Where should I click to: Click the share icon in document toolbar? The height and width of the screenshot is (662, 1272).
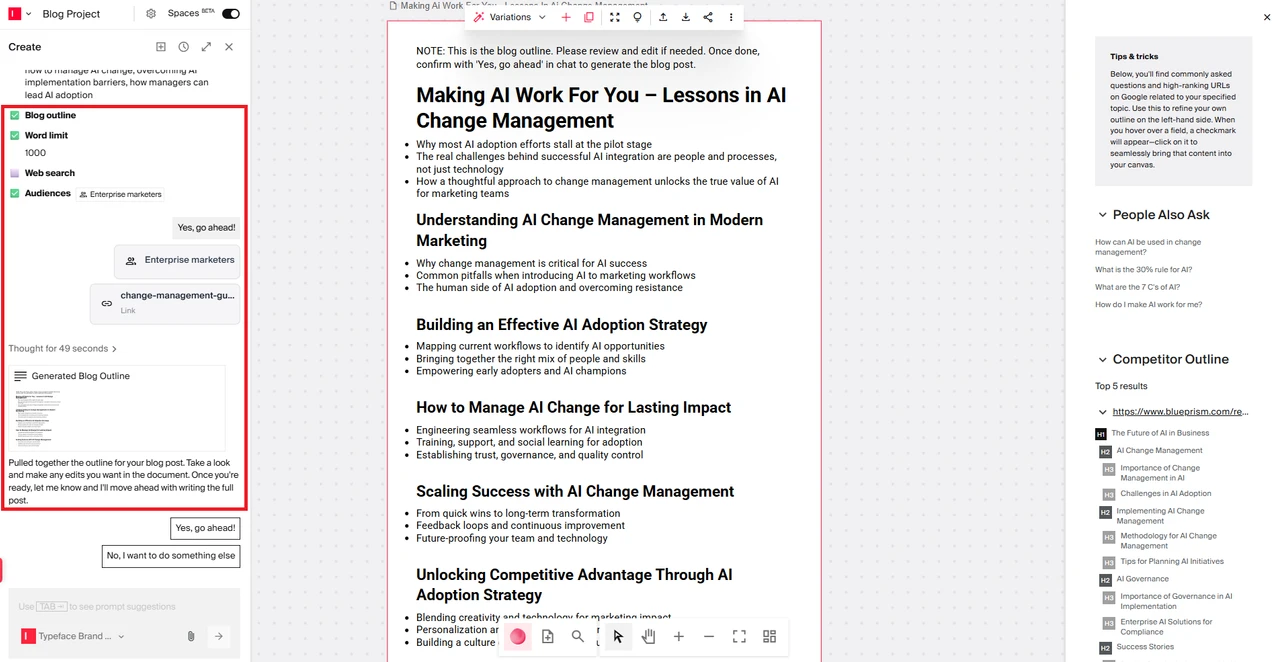tap(708, 17)
